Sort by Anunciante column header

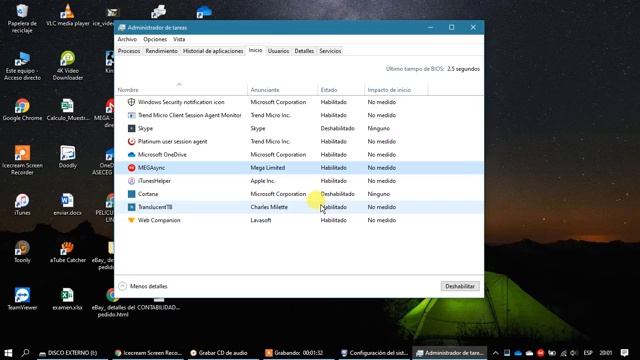[x=282, y=89]
